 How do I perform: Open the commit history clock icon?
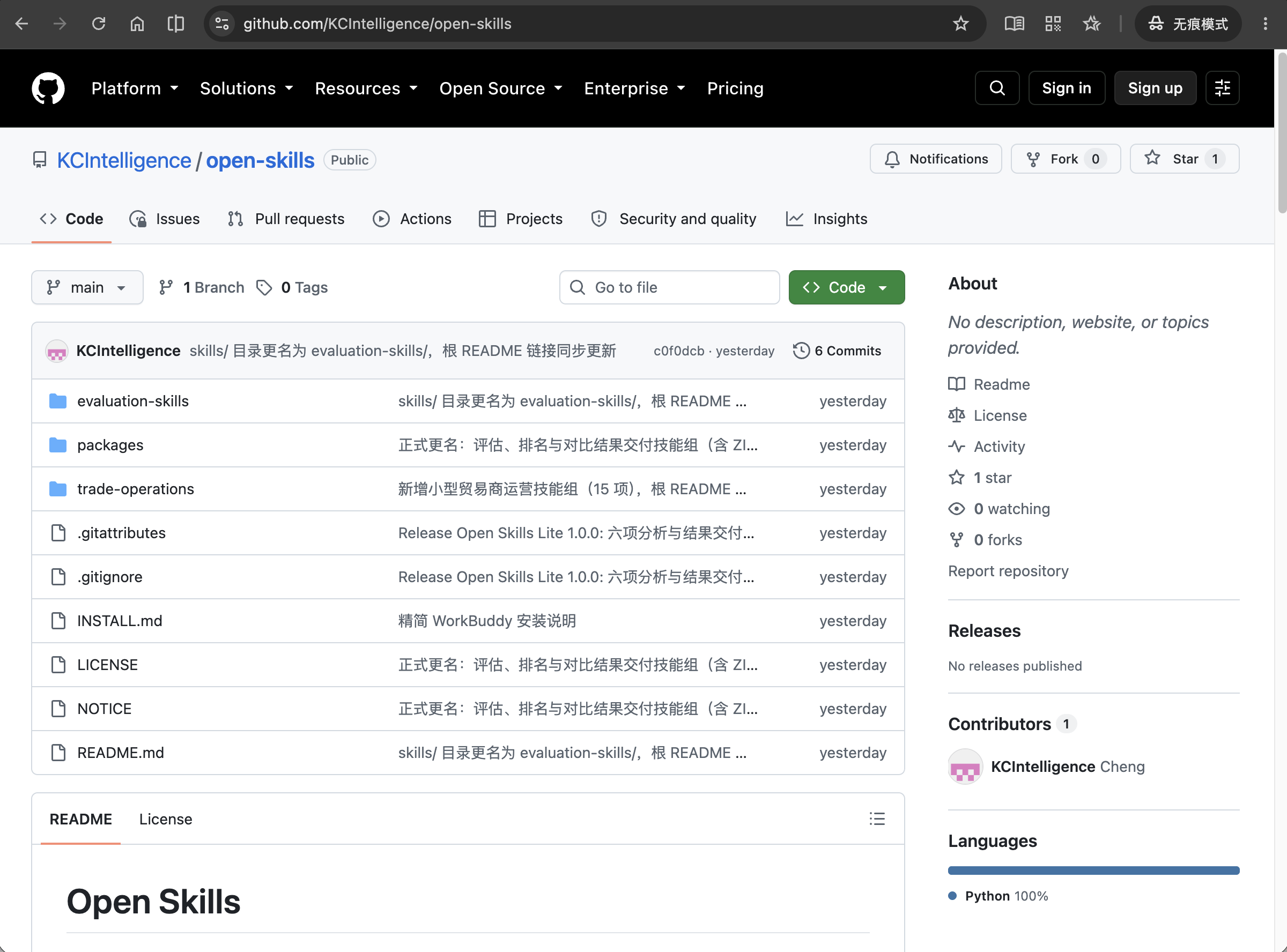click(x=801, y=351)
